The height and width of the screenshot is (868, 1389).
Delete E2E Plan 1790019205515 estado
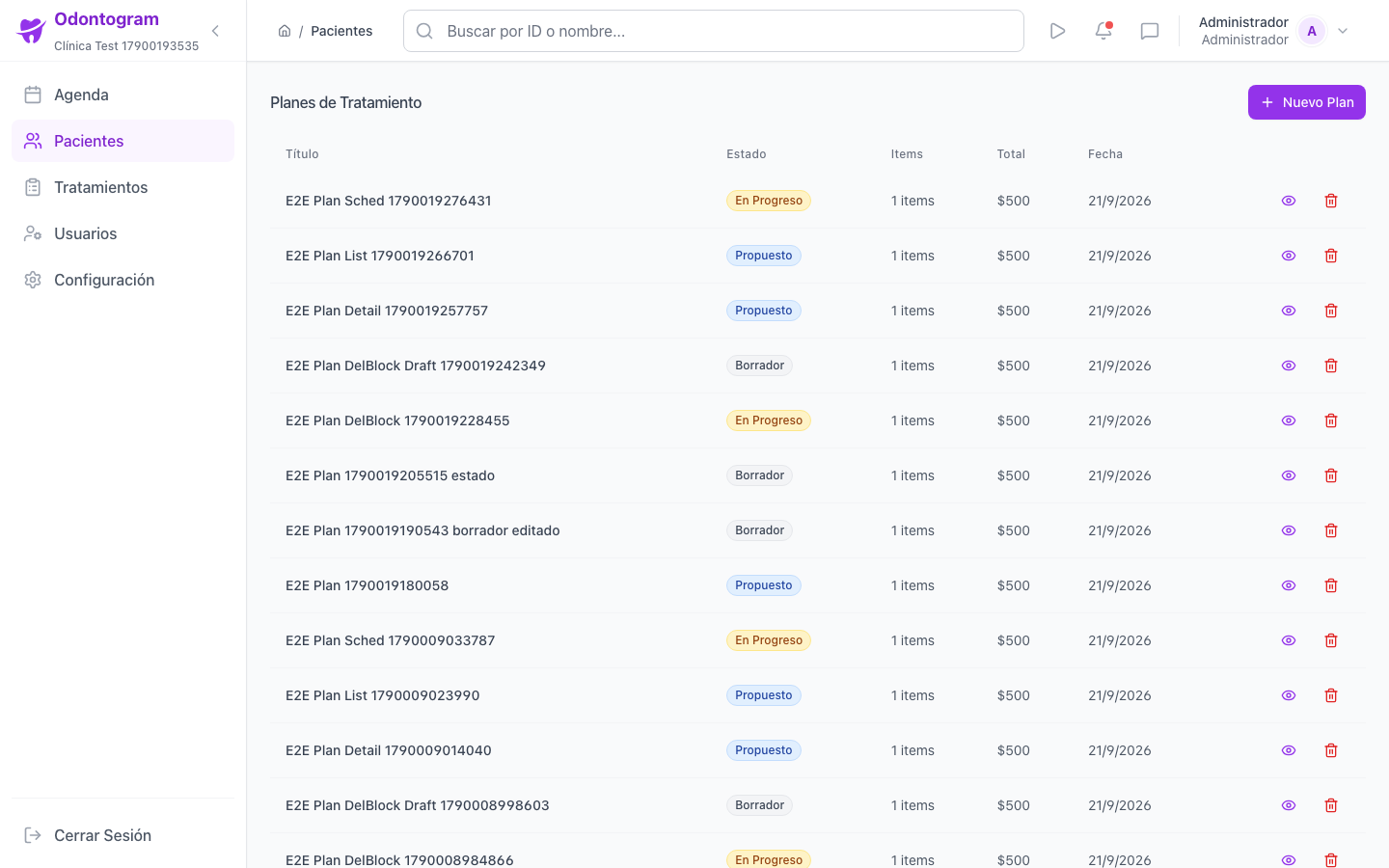(1331, 475)
